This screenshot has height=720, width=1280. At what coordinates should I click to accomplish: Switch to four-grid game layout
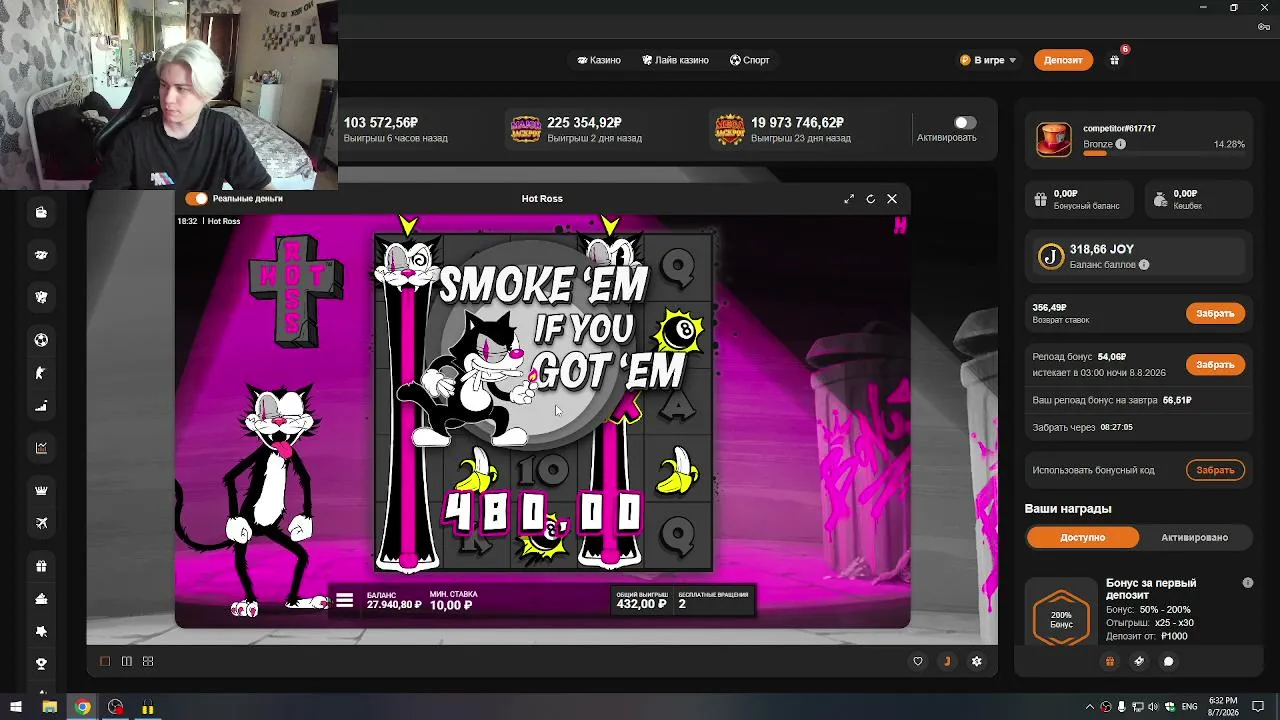[x=148, y=661]
